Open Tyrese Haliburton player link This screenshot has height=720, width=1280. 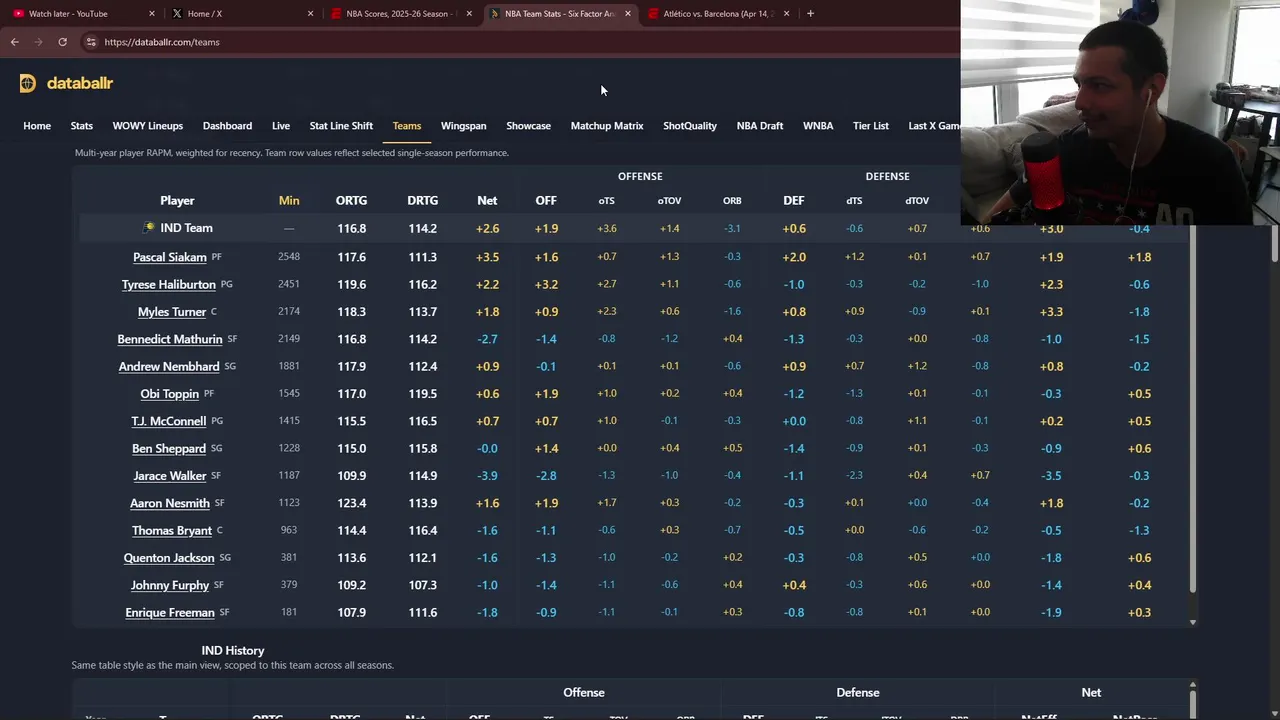[x=169, y=285]
